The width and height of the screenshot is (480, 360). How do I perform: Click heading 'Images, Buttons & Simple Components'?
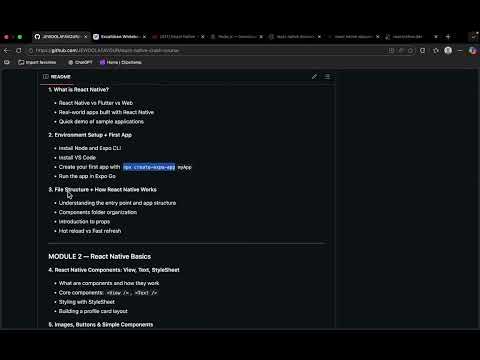pos(101,325)
